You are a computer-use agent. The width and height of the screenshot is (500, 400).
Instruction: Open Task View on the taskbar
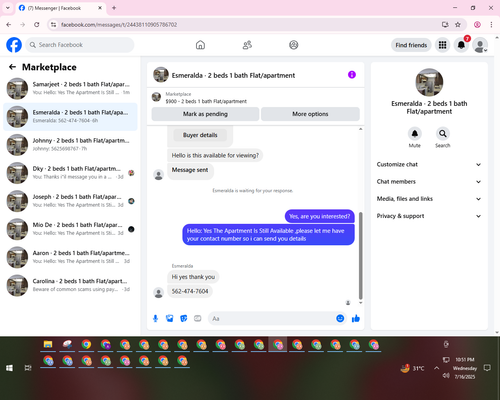28,368
